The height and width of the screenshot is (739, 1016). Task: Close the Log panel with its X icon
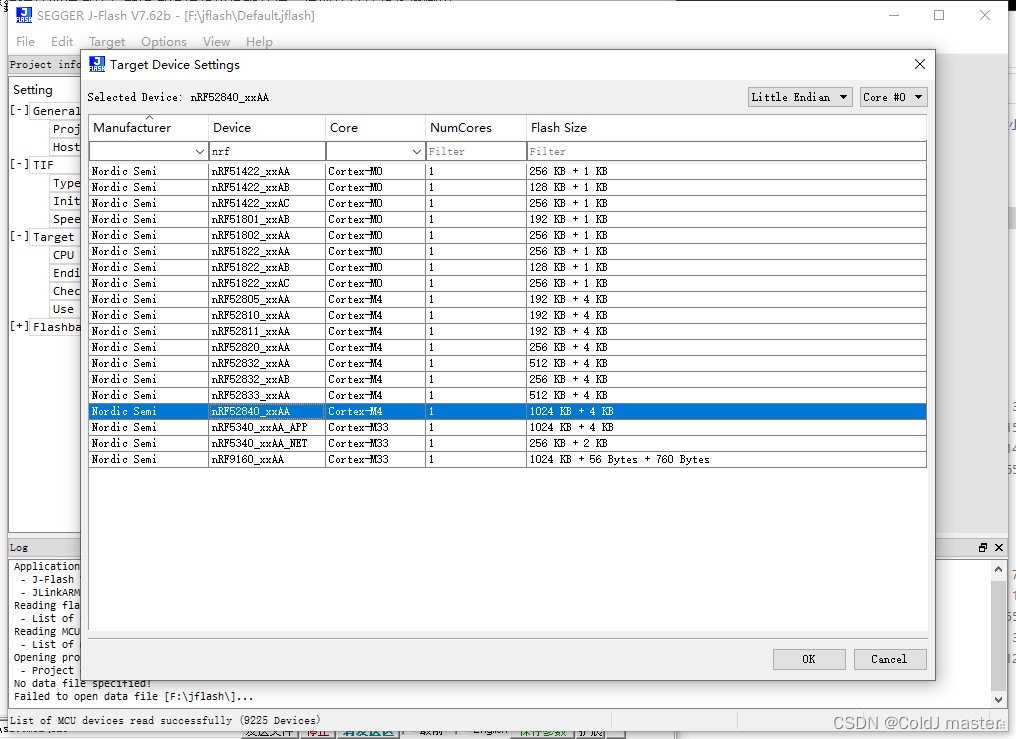[999, 547]
